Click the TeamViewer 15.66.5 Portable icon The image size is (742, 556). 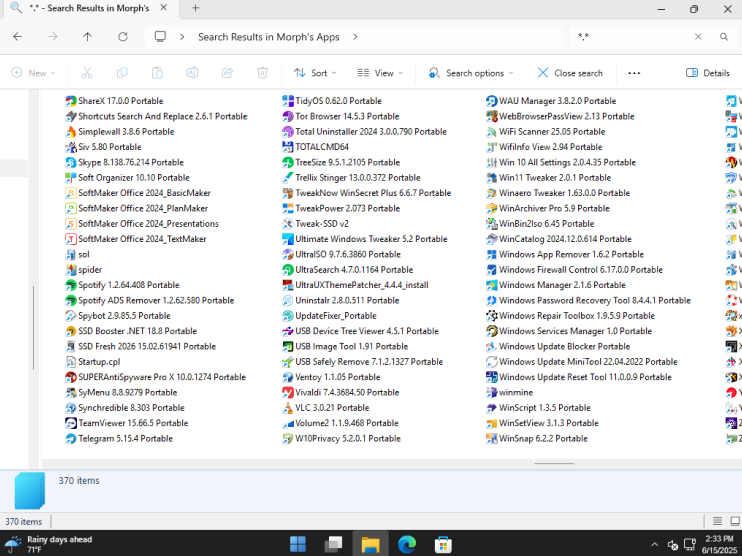[x=71, y=423]
